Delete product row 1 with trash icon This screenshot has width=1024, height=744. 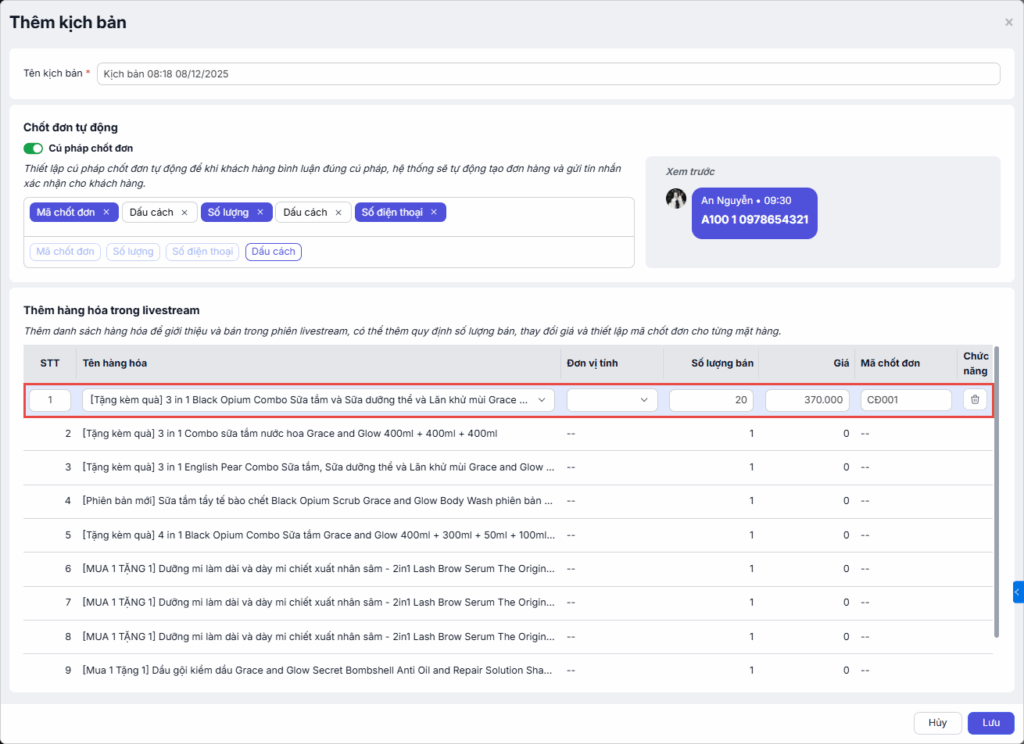coord(975,400)
